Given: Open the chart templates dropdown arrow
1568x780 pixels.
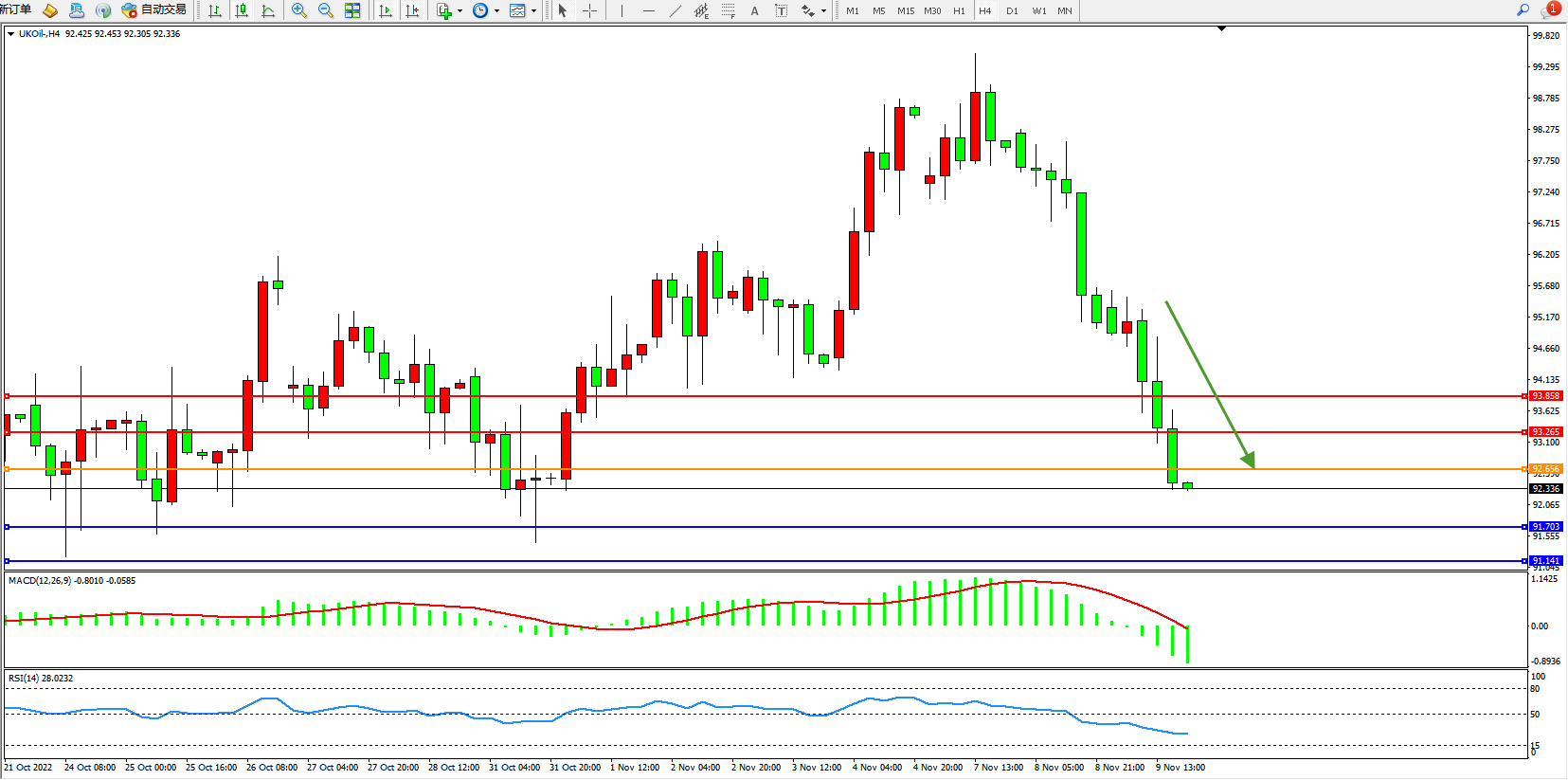Looking at the screenshot, I should (x=534, y=11).
